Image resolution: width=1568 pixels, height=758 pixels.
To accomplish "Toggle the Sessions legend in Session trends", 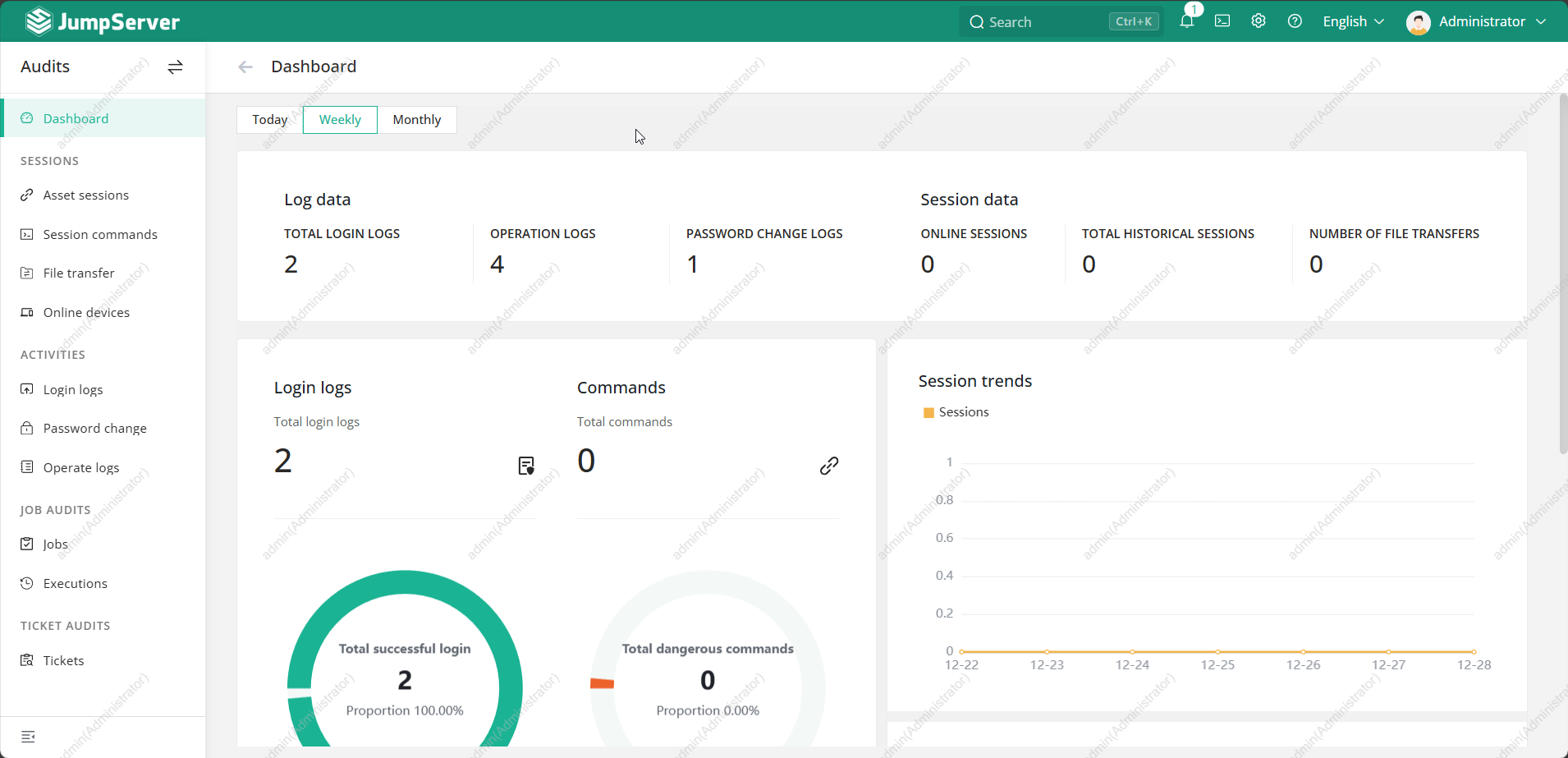I will pyautogui.click(x=963, y=412).
